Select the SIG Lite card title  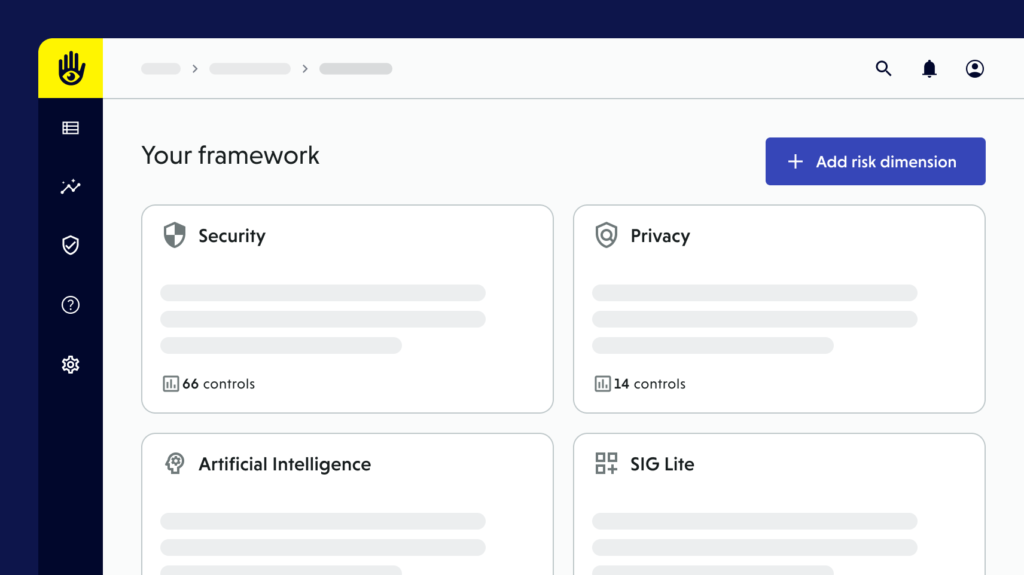tap(661, 464)
